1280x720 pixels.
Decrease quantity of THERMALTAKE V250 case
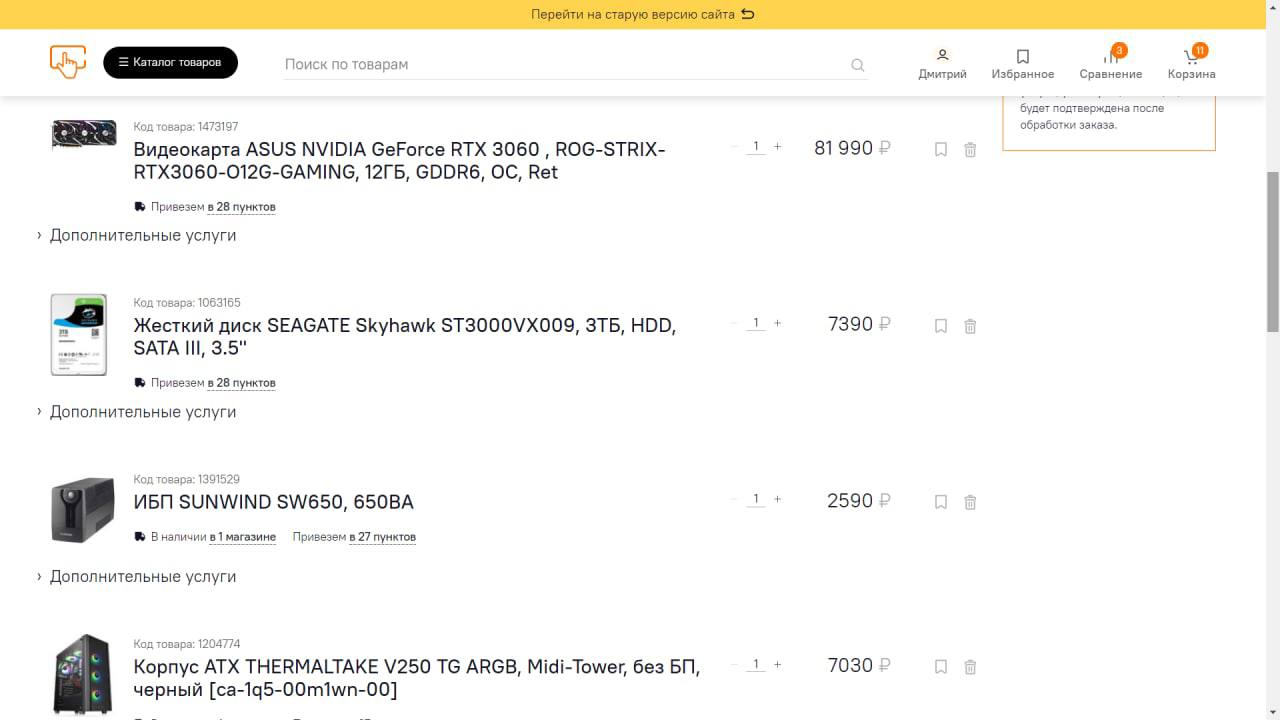click(x=735, y=664)
